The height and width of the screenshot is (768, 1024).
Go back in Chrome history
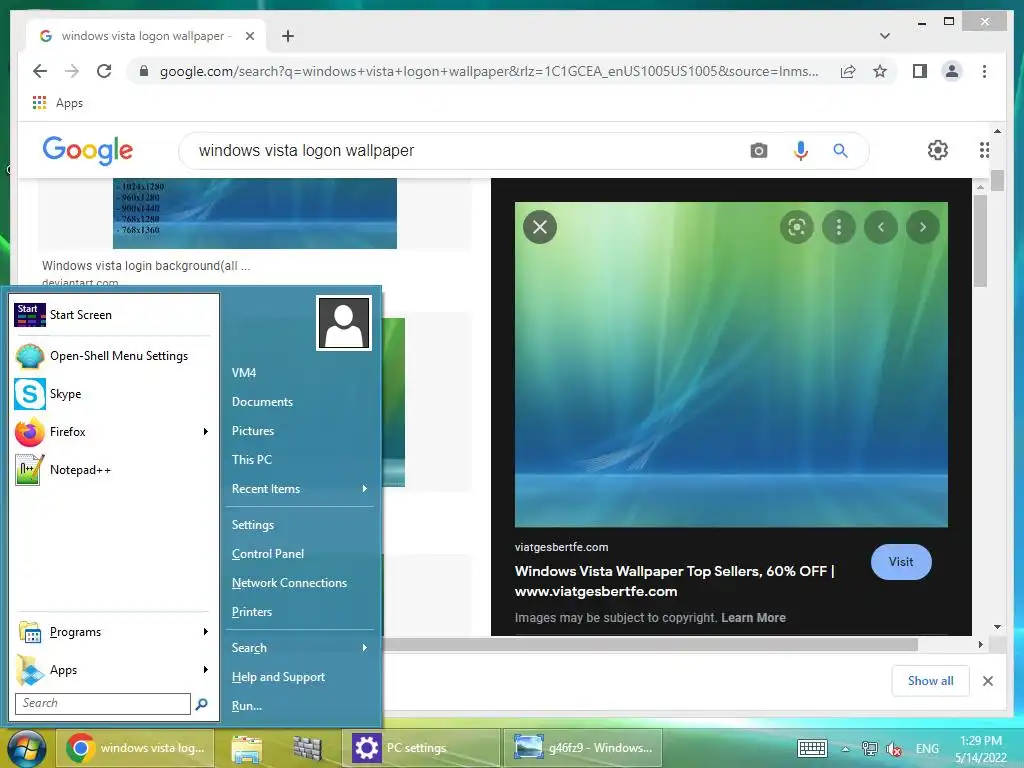40,71
